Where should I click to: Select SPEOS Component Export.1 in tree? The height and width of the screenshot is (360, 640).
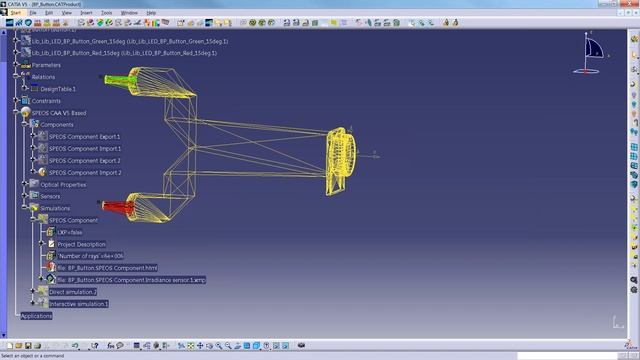coord(84,137)
